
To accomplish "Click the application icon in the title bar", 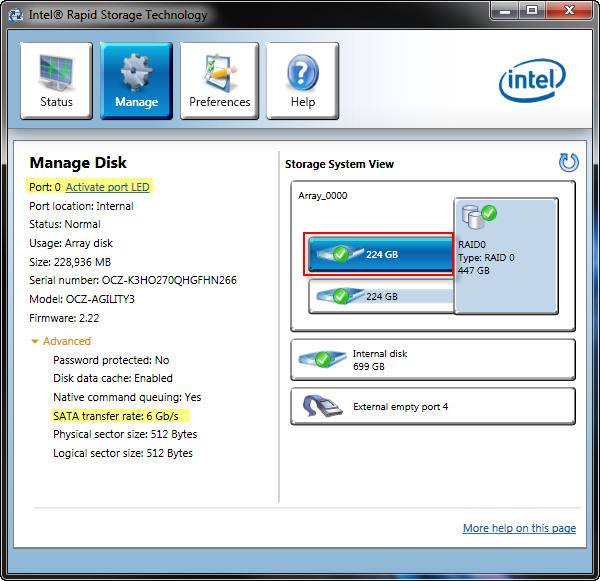I will click(16, 15).
